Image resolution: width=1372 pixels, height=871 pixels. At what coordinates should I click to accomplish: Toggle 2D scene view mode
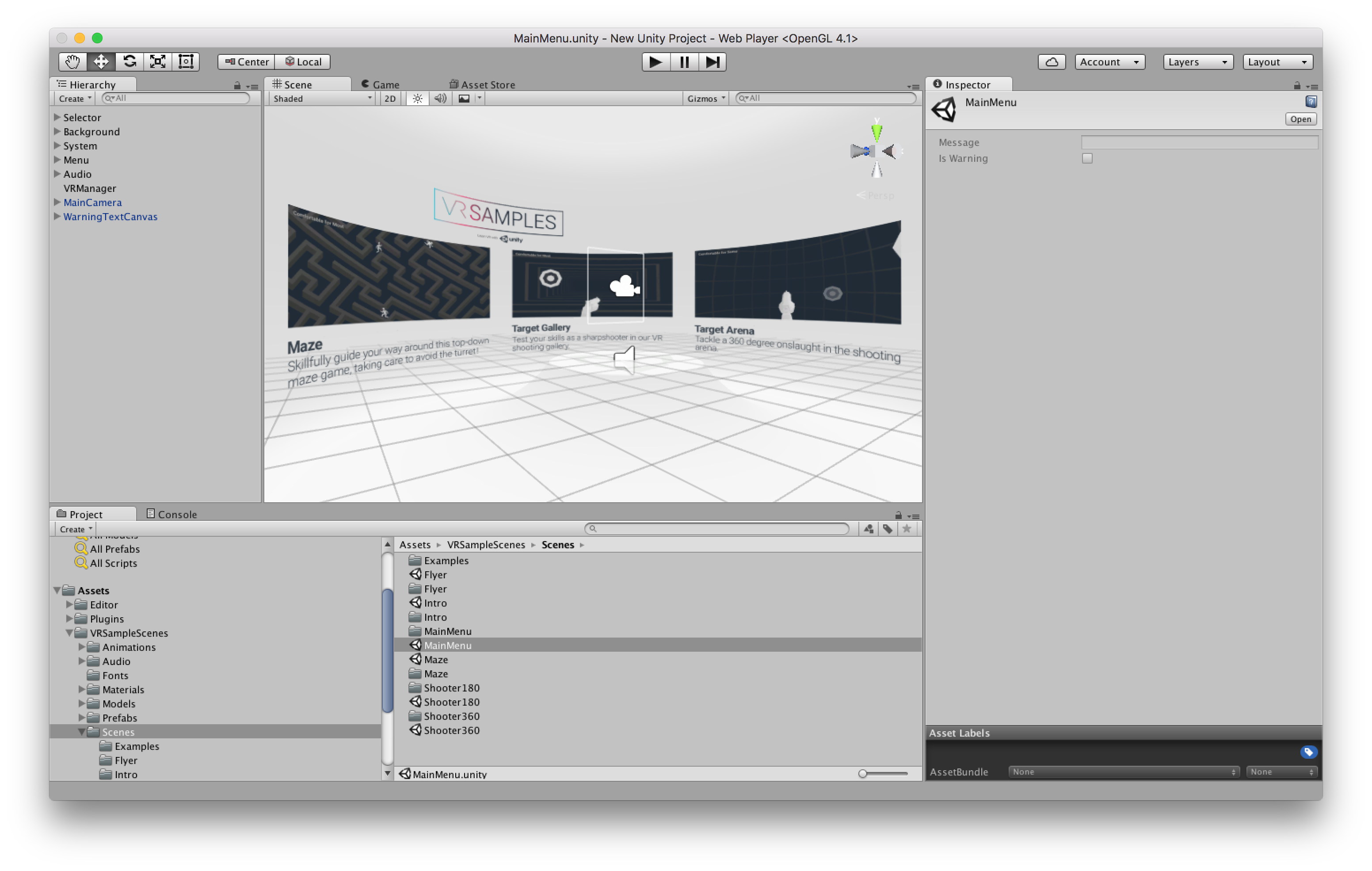point(390,98)
